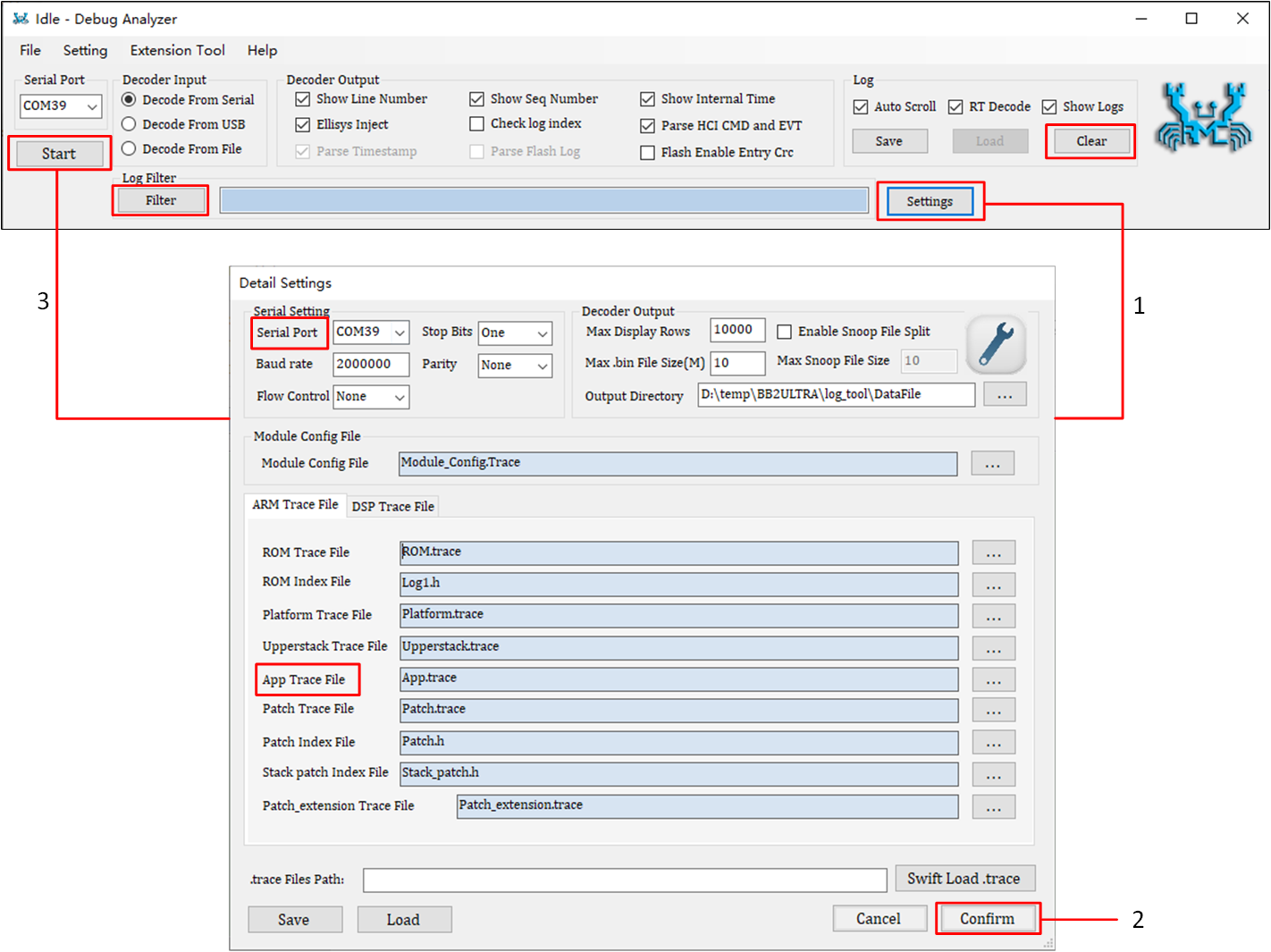Browse for App Trace File
The height and width of the screenshot is (952, 1271).
click(993, 680)
